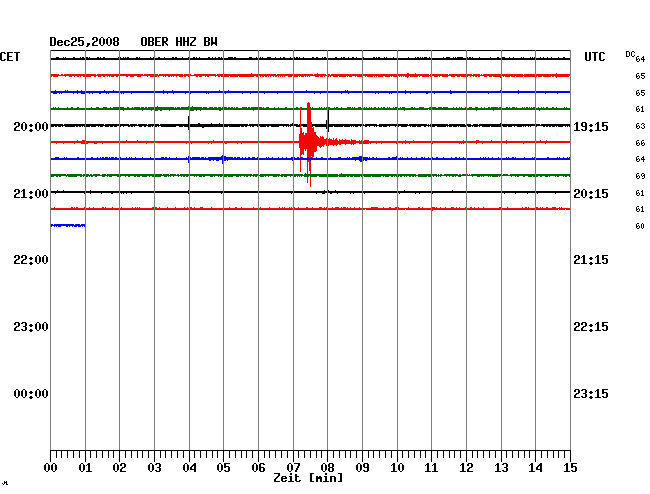Click the 20:15 UTC time label
Viewport: 650px width, 494px height.
[x=591, y=194]
